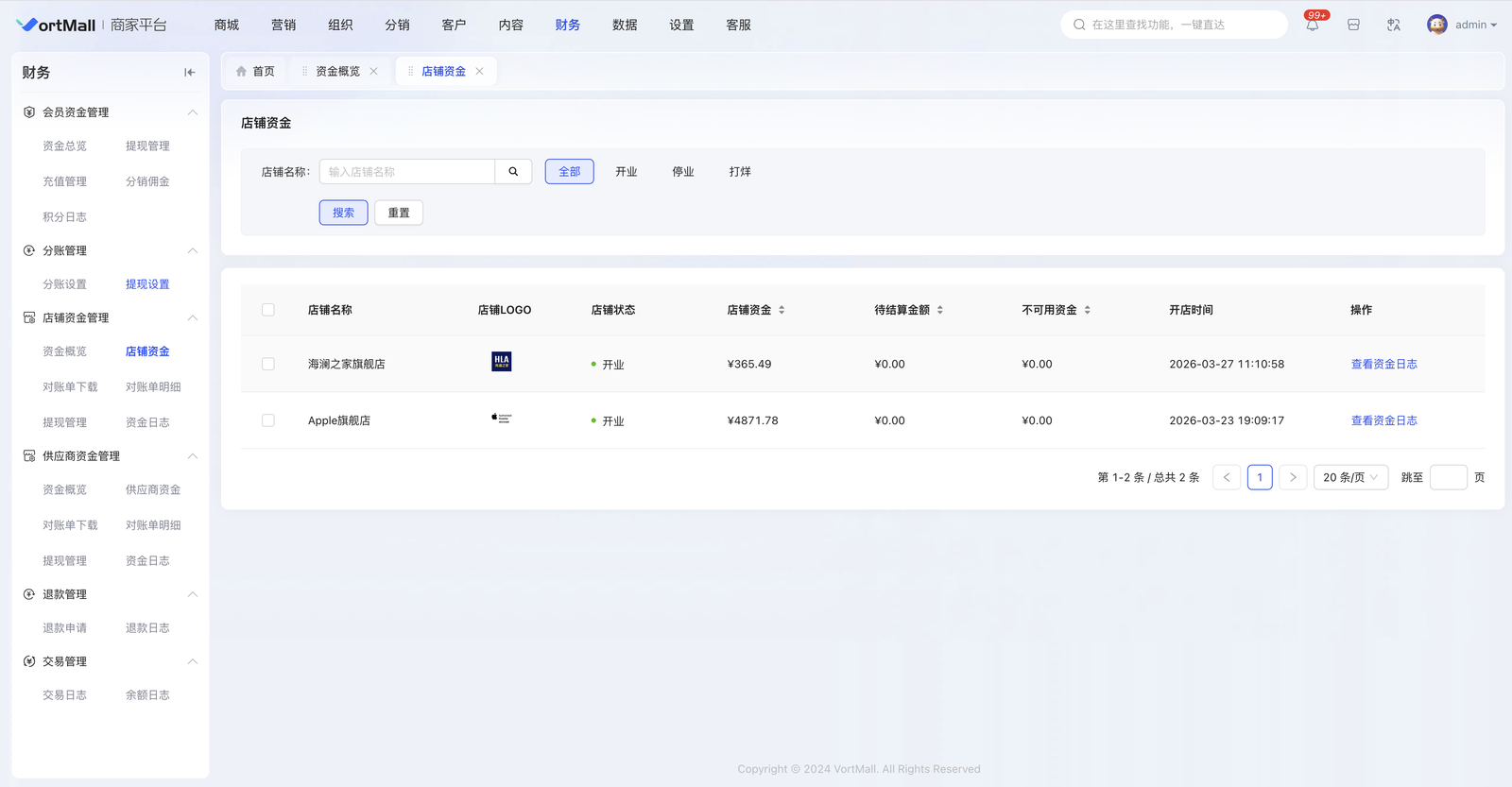The image size is (1512, 787).
Task: Click the admin user avatar
Action: 1436,26
